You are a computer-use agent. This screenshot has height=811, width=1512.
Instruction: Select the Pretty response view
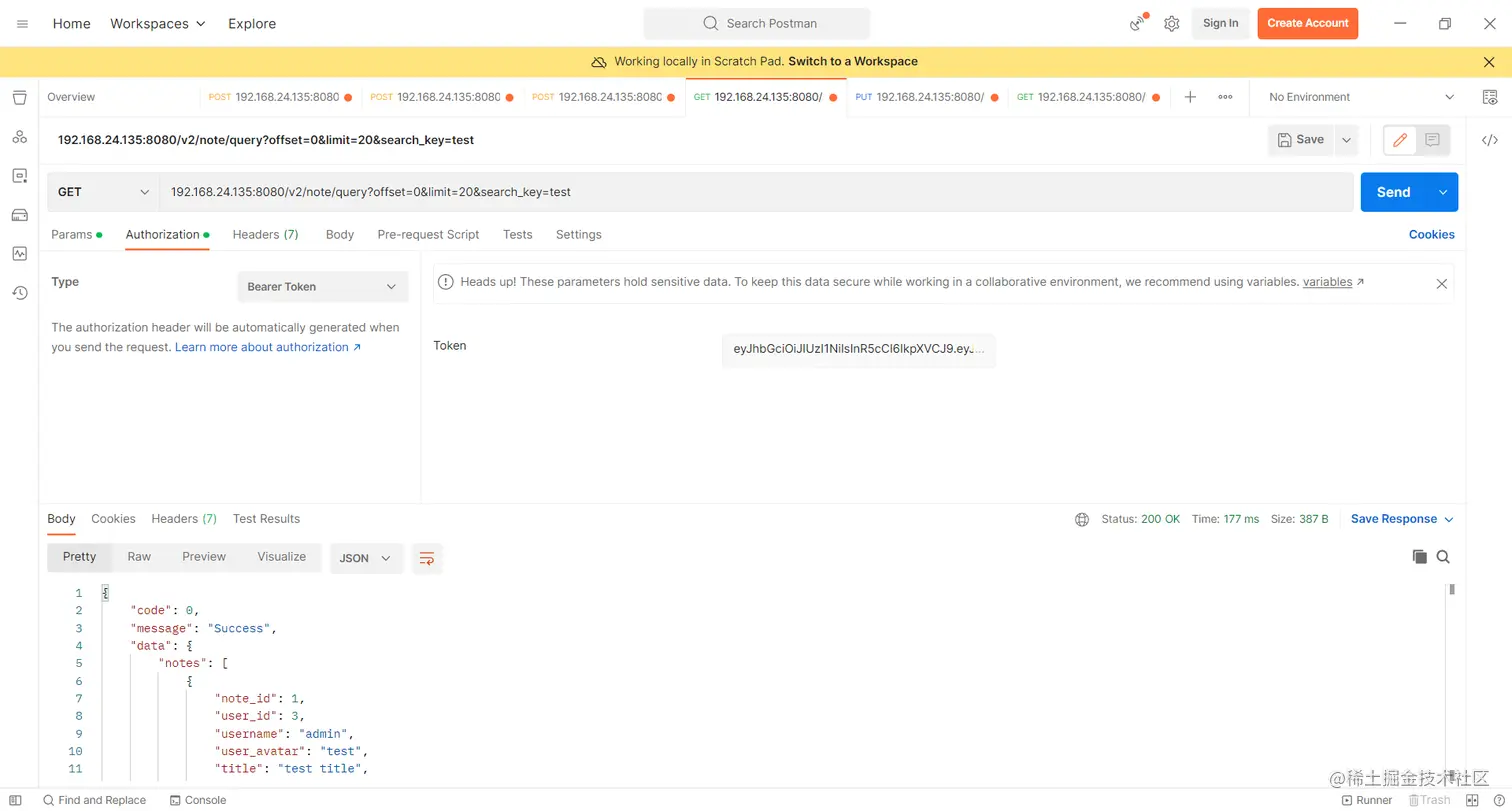(79, 557)
